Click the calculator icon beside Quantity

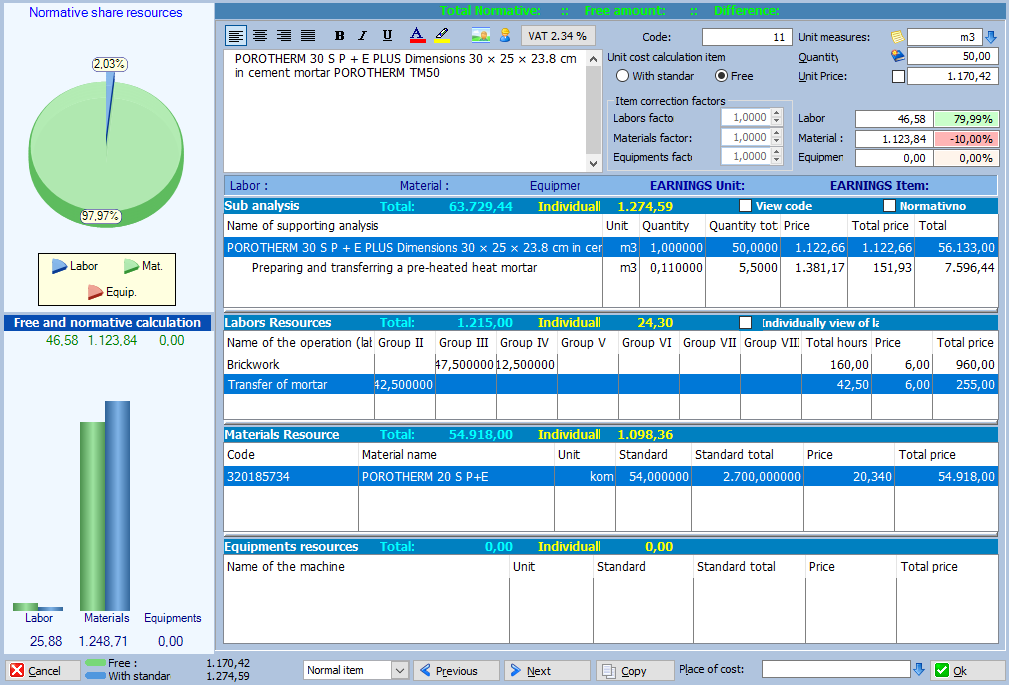(x=897, y=56)
